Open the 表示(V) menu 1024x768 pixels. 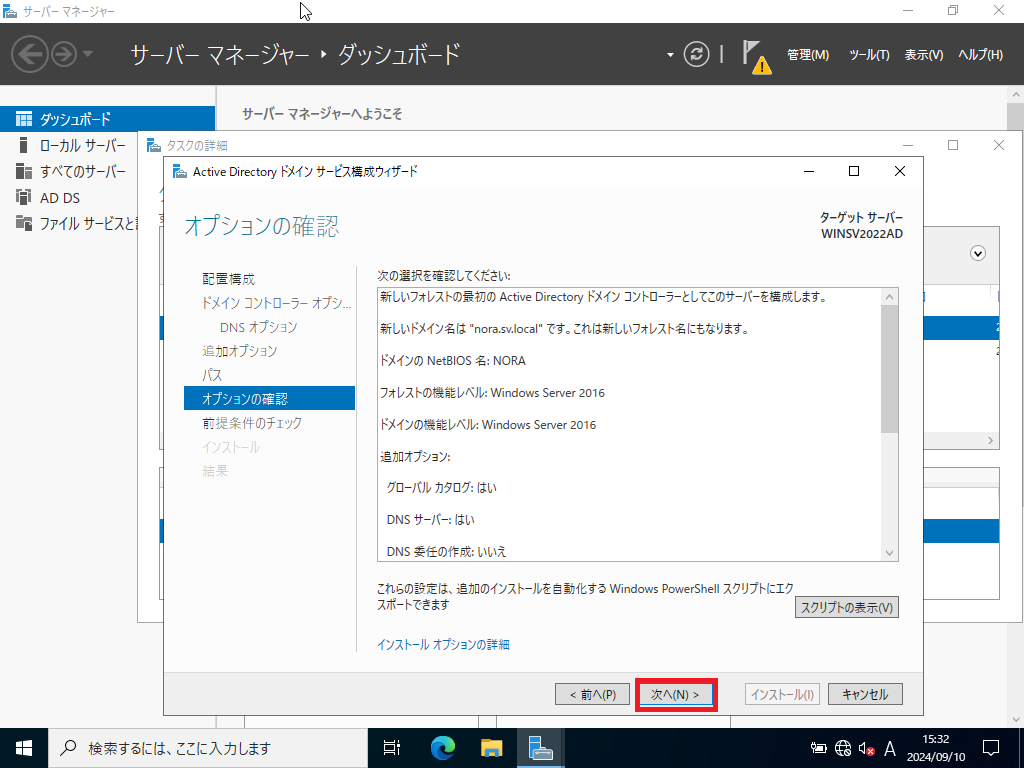[923, 55]
